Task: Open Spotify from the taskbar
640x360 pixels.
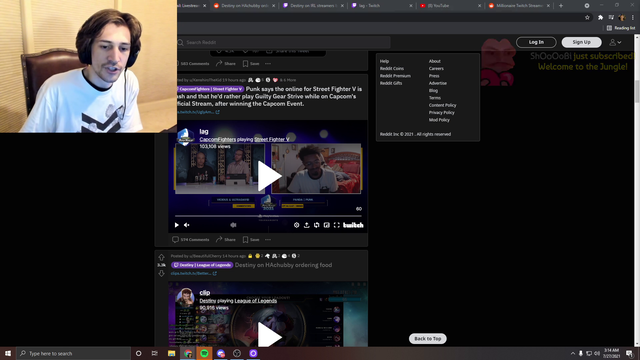Action: click(x=204, y=353)
